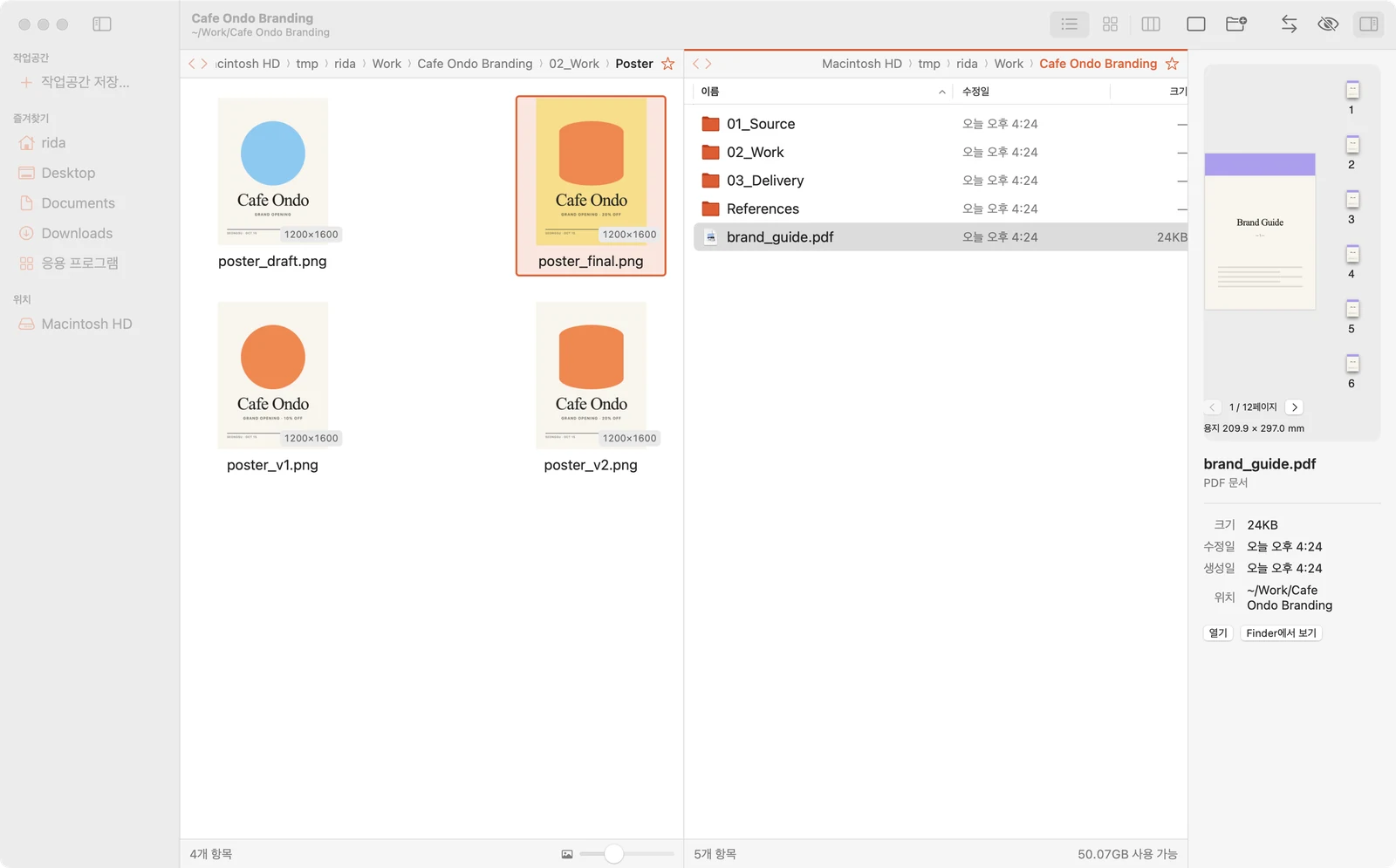Go back in right pane
1396x868 pixels.
point(696,64)
